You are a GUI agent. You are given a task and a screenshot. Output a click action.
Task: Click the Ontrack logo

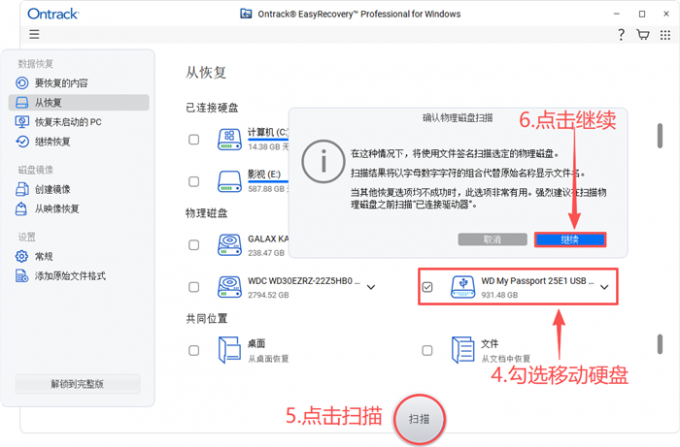click(x=53, y=14)
